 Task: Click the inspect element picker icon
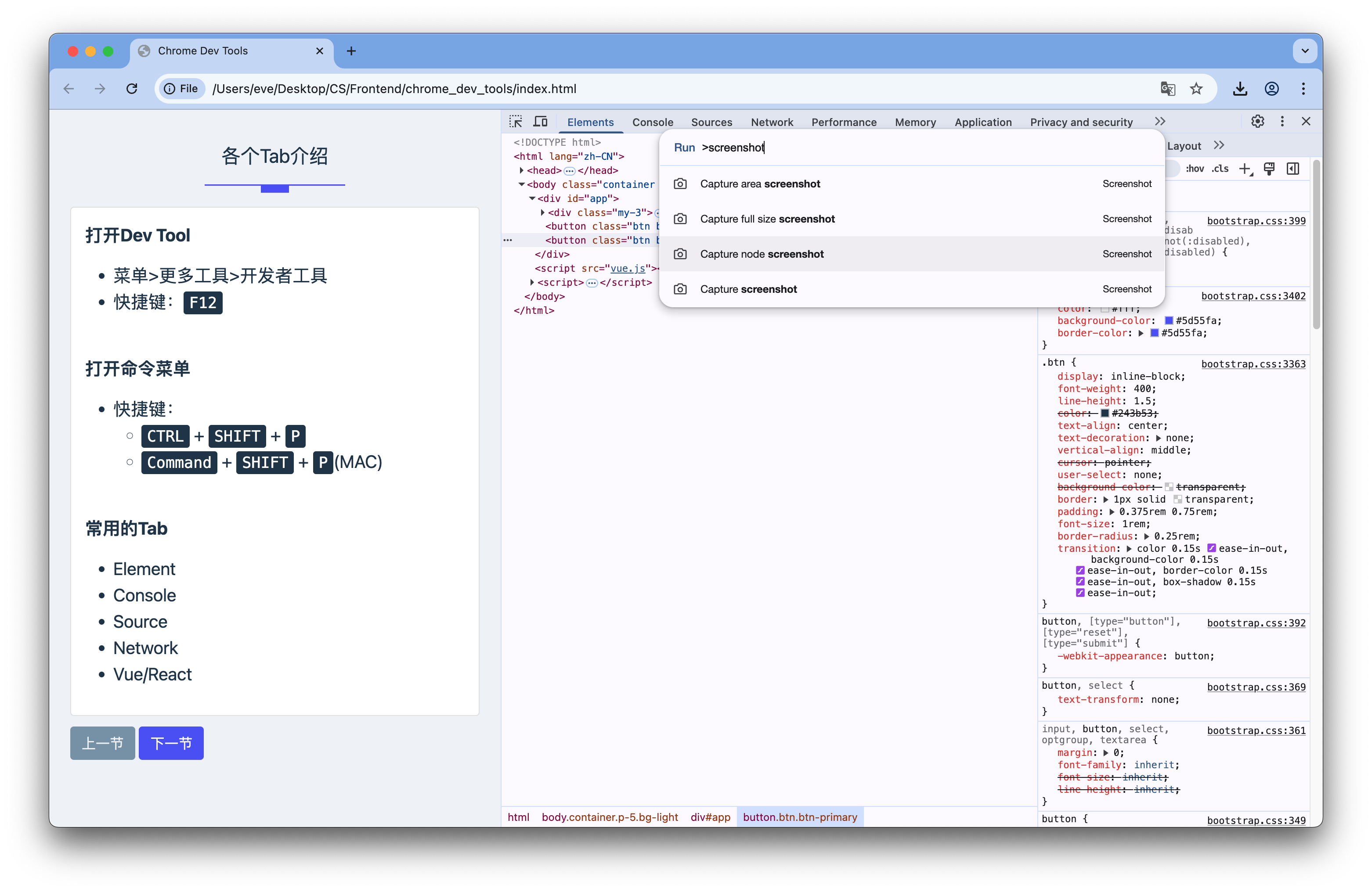(x=515, y=122)
